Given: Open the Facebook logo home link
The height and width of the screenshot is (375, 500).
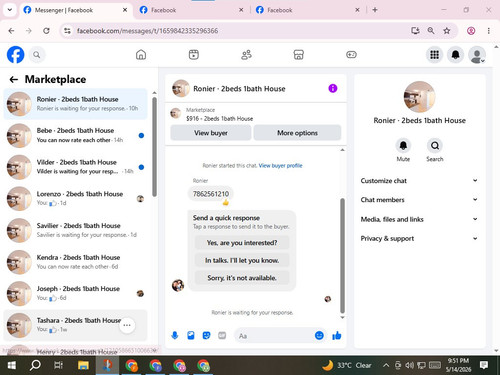Looking at the screenshot, I should click(x=15, y=55).
